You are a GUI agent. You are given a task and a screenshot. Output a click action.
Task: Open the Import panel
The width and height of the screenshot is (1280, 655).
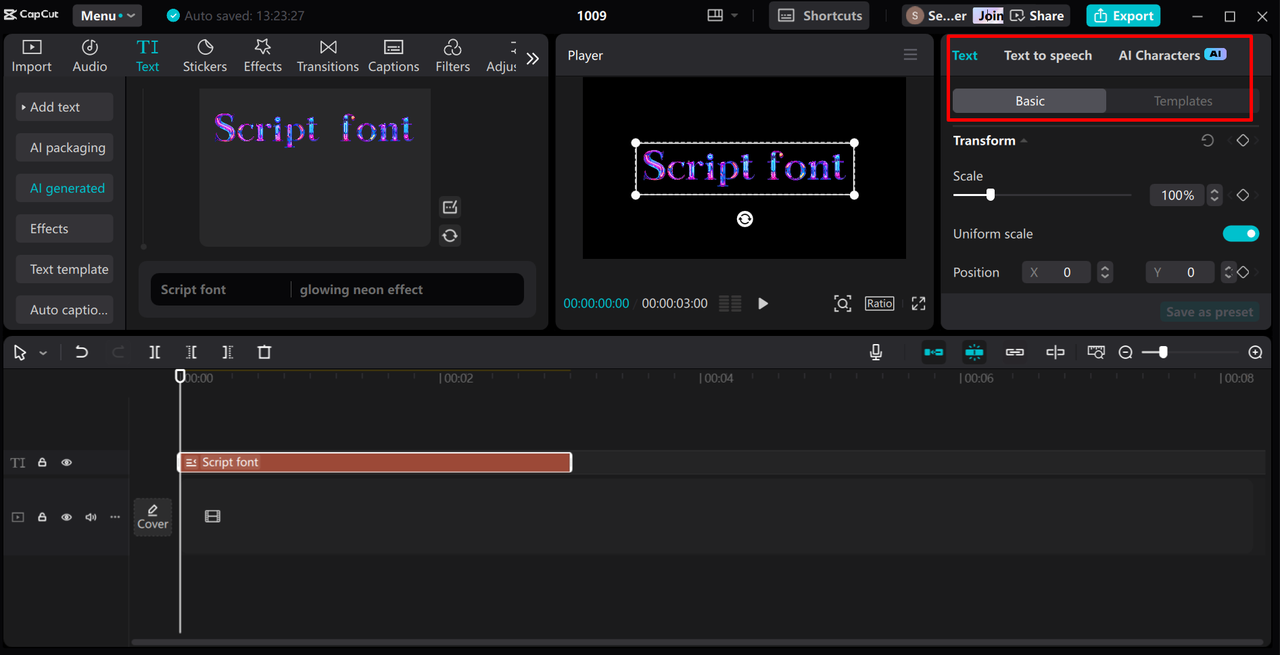point(31,56)
